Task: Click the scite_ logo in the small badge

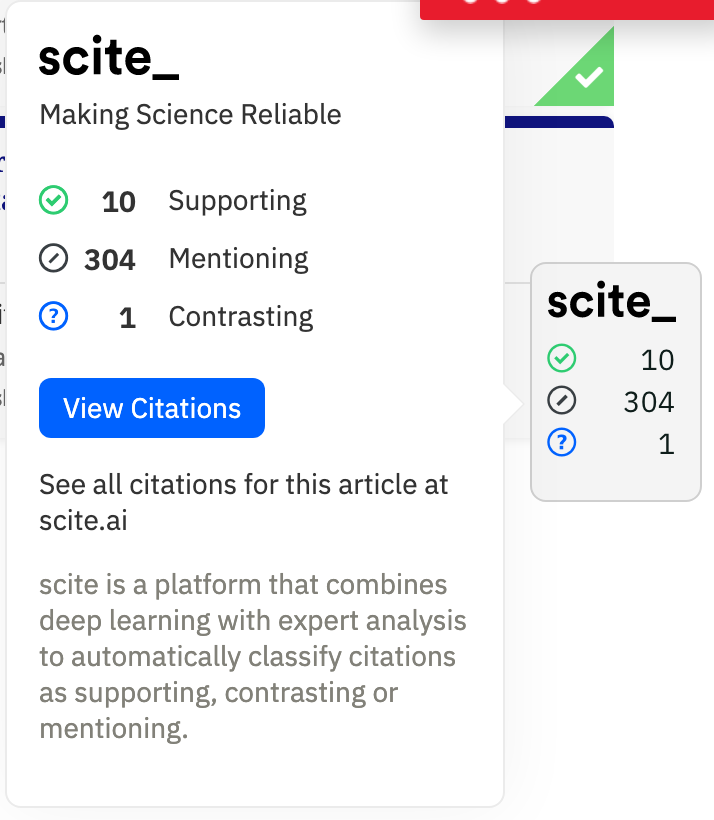Action: (x=611, y=302)
